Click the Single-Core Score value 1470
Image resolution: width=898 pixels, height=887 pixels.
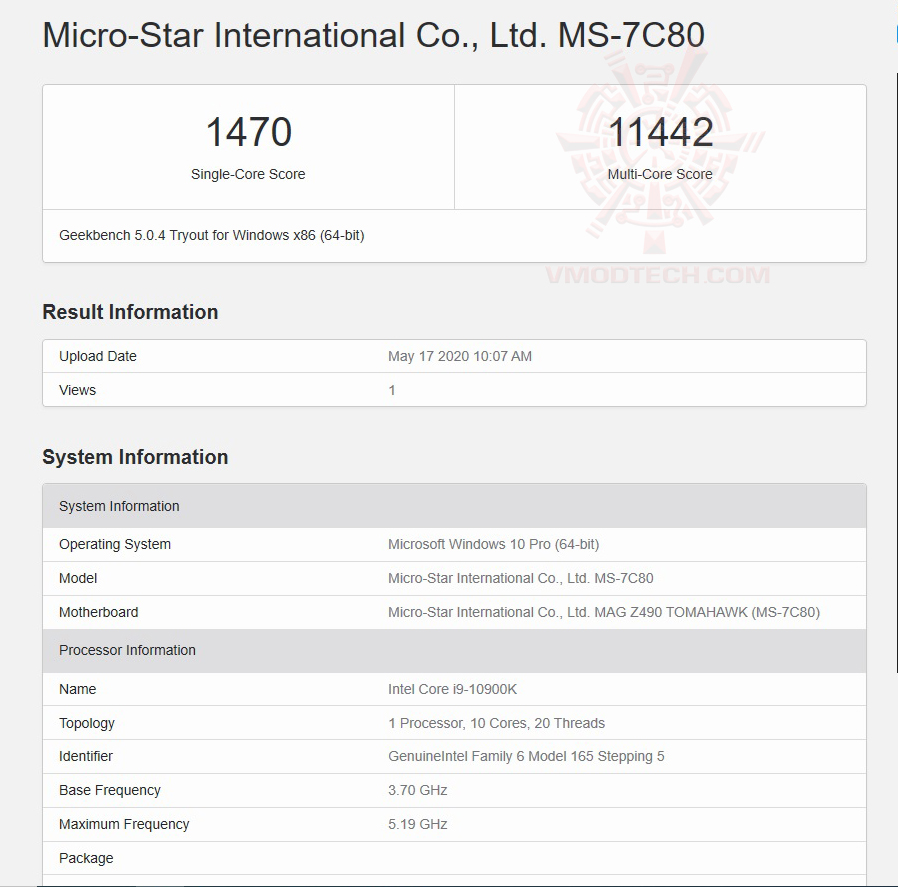tap(246, 131)
